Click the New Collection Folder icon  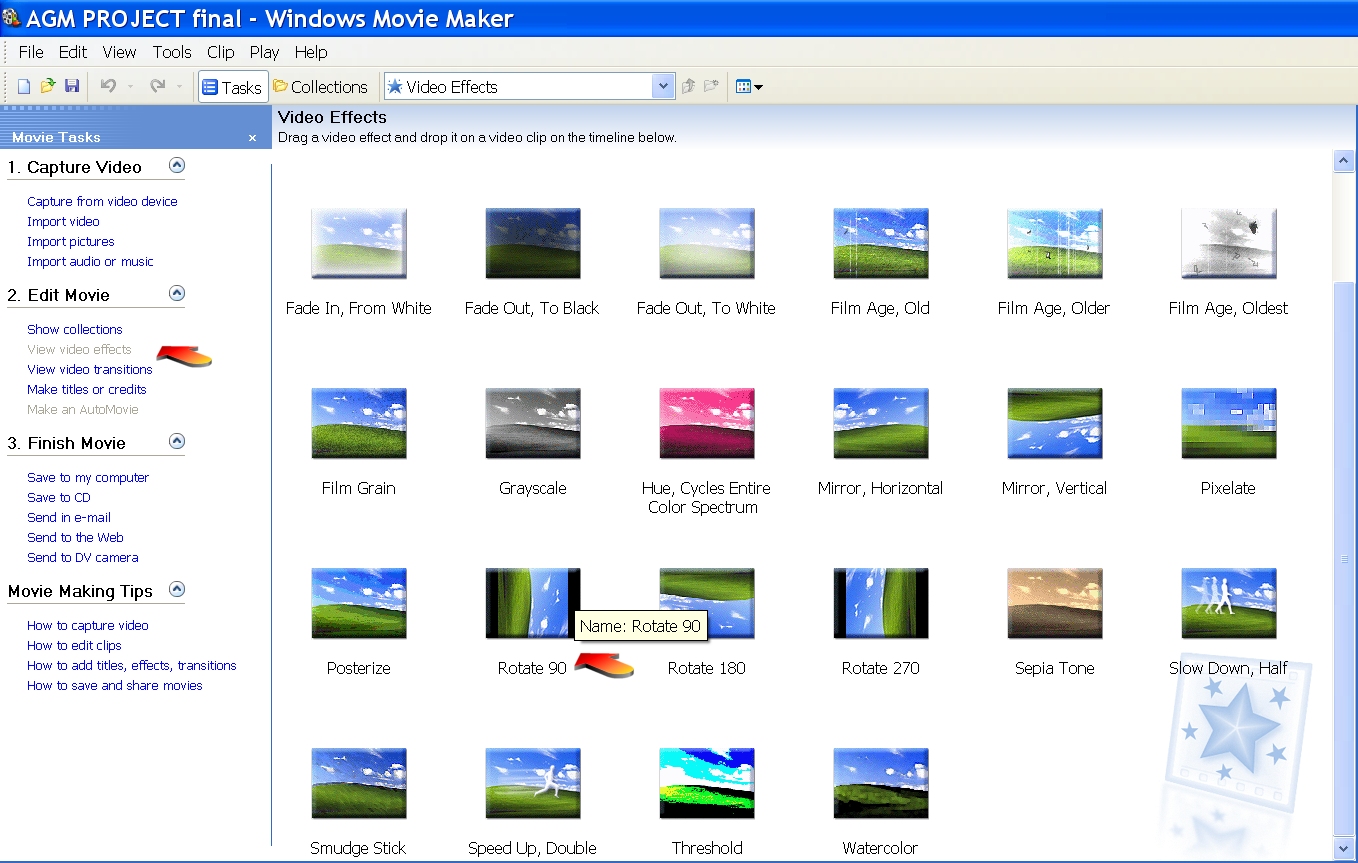pyautogui.click(x=711, y=87)
